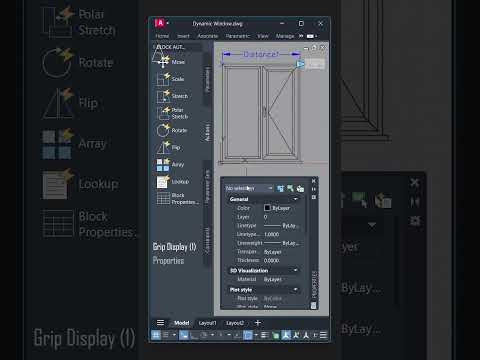Select the Array action icon
Viewport: 480px width, 360px height.
163,165
